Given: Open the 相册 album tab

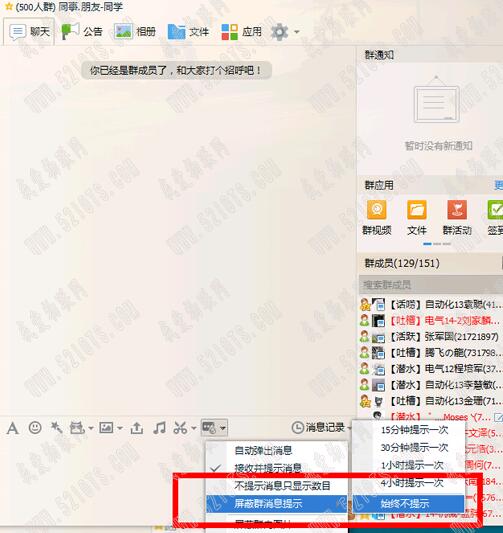Looking at the screenshot, I should click(135, 32).
